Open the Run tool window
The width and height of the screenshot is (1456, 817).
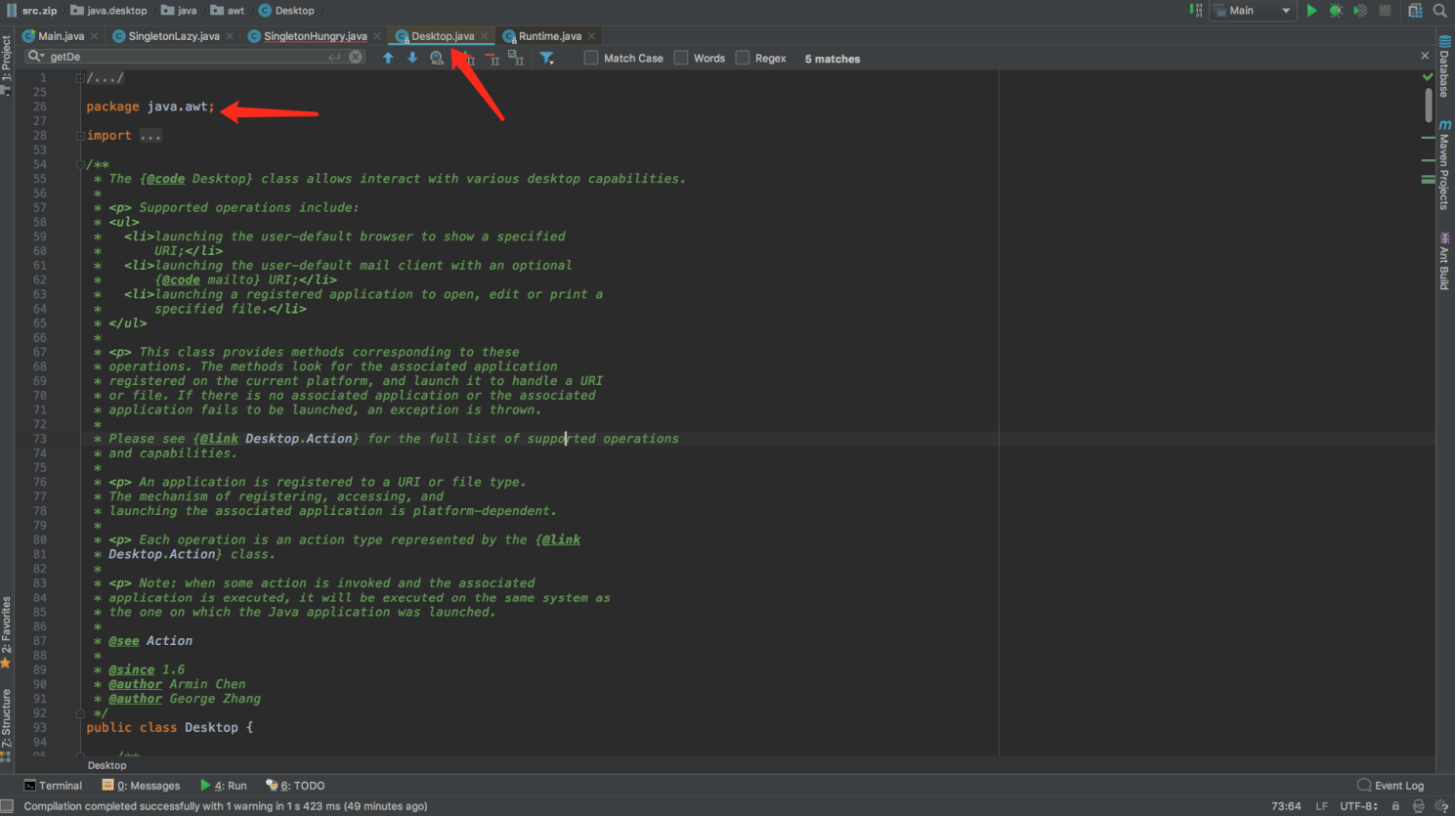pos(223,786)
